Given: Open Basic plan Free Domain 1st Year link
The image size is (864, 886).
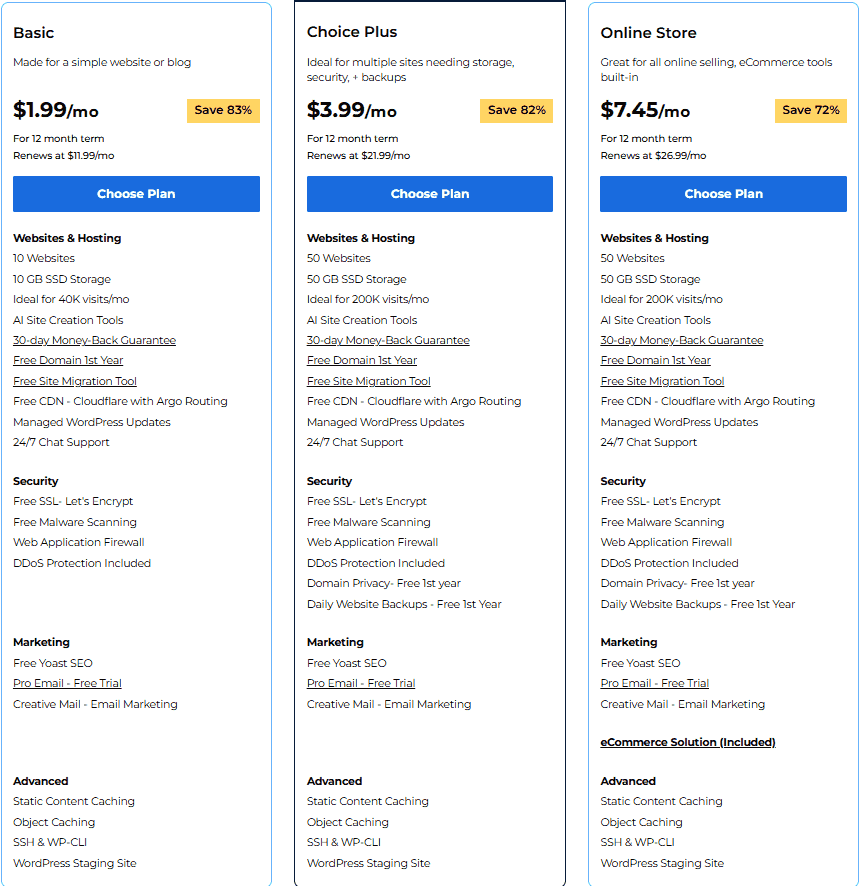Looking at the screenshot, I should pyautogui.click(x=68, y=361).
